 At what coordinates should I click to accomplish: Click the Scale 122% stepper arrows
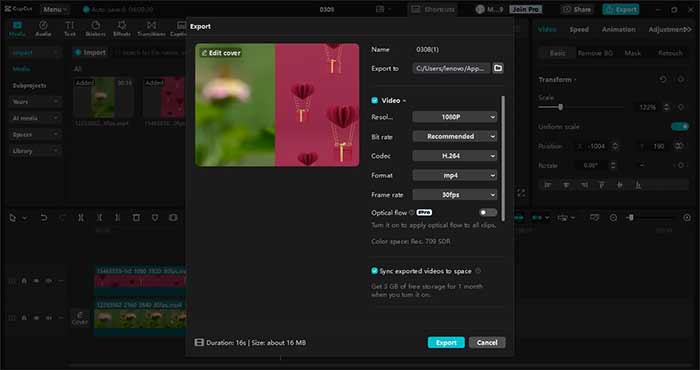666,107
